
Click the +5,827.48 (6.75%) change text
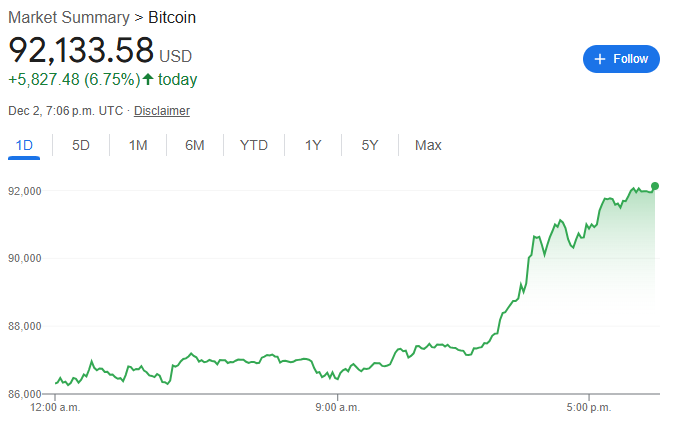tap(73, 80)
